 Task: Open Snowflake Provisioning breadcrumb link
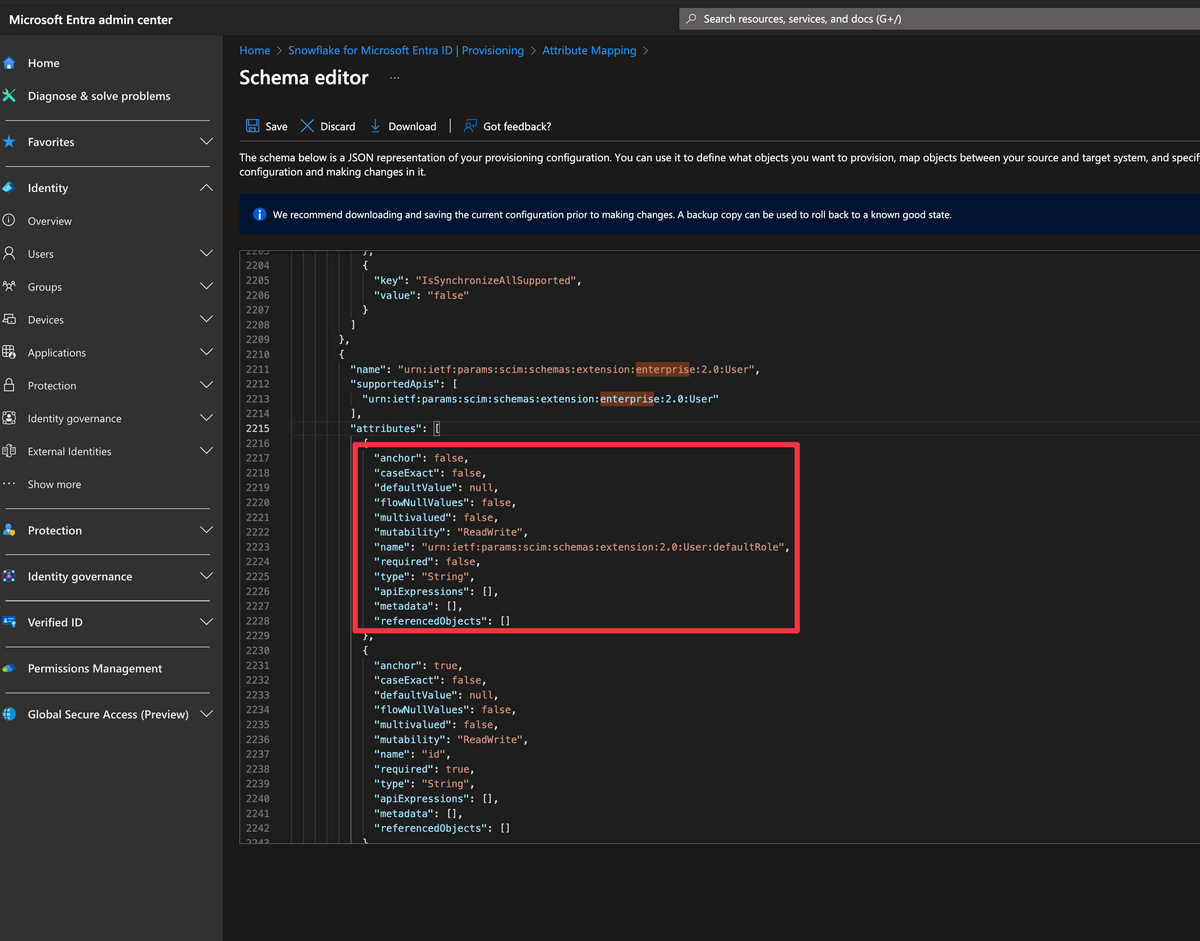[406, 50]
